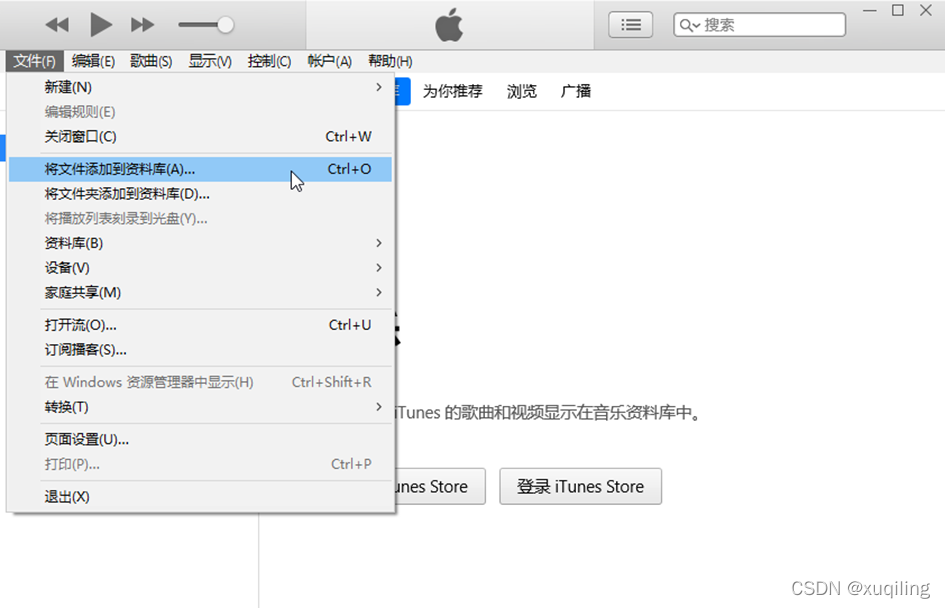This screenshot has height=608, width=945.
Task: Click the rewind previous track button
Action: point(57,25)
